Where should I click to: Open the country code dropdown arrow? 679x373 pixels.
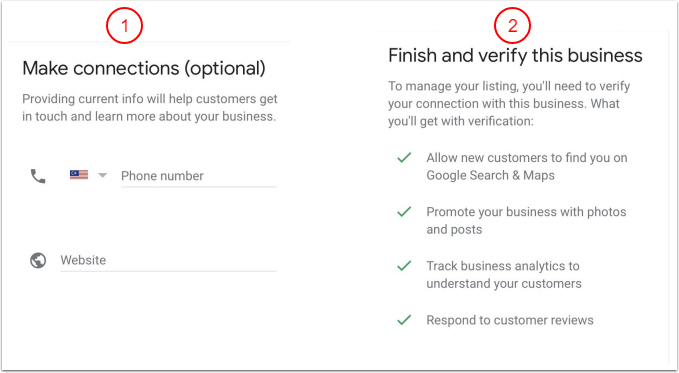click(x=103, y=175)
